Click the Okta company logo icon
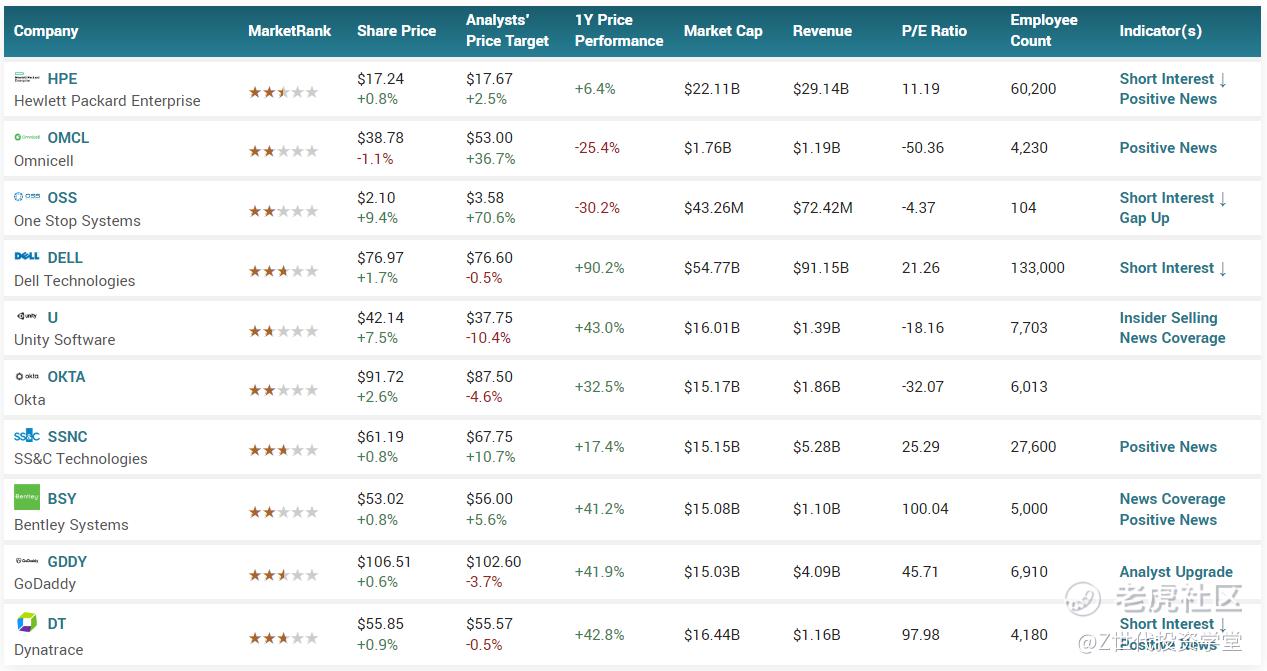This screenshot has height=671, width=1267. tap(27, 377)
